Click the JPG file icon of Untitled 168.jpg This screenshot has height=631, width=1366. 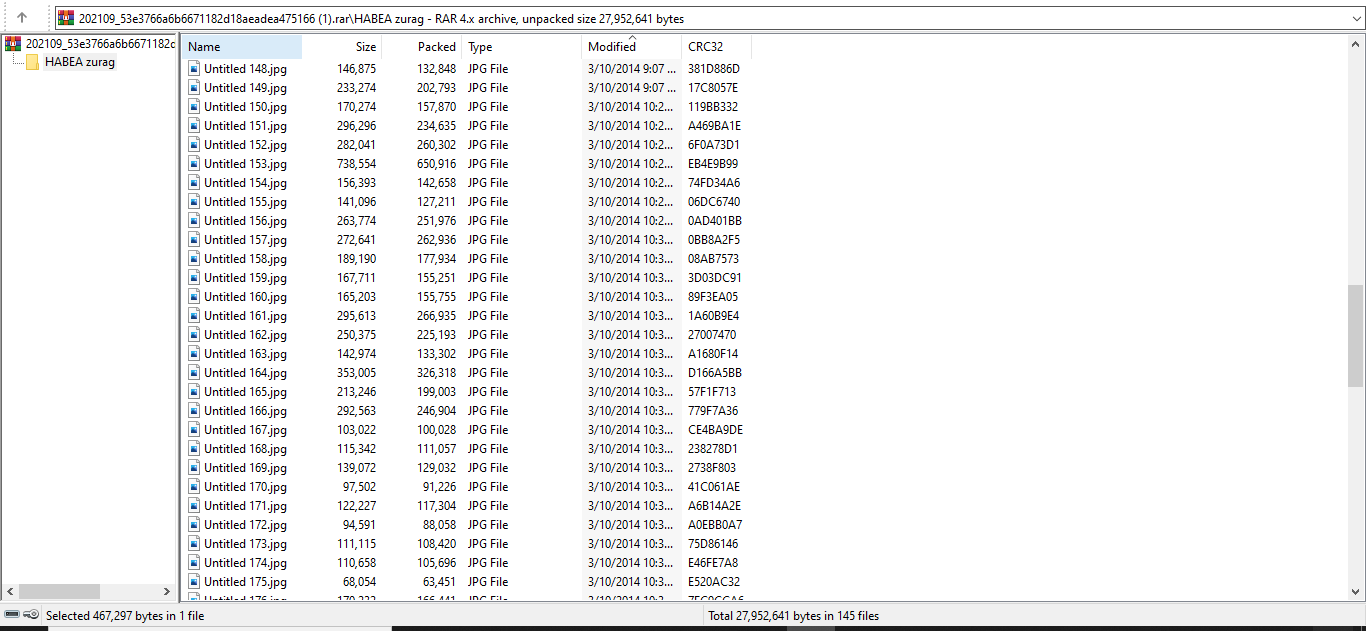(194, 449)
